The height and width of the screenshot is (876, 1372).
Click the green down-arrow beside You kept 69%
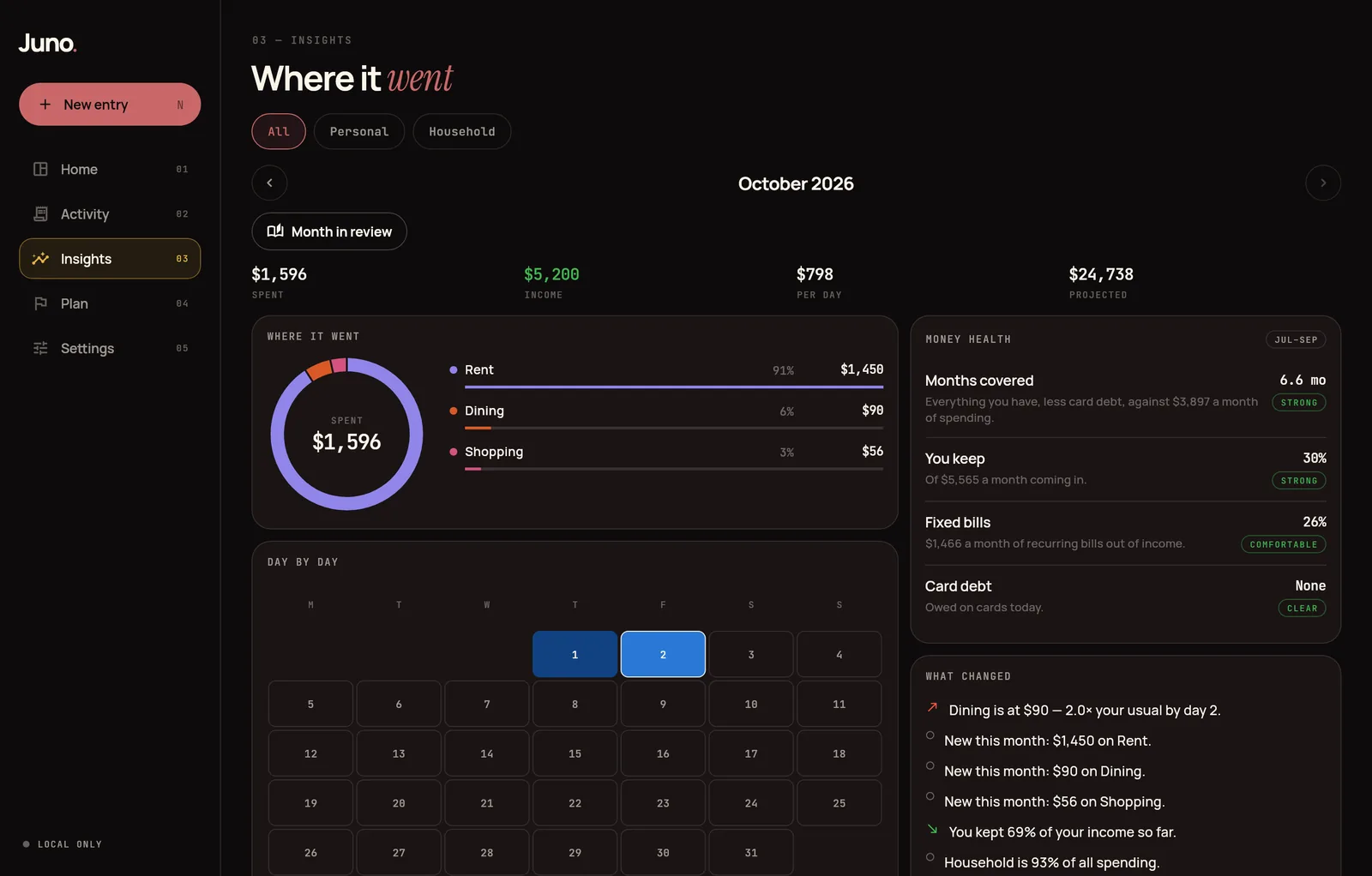click(932, 829)
